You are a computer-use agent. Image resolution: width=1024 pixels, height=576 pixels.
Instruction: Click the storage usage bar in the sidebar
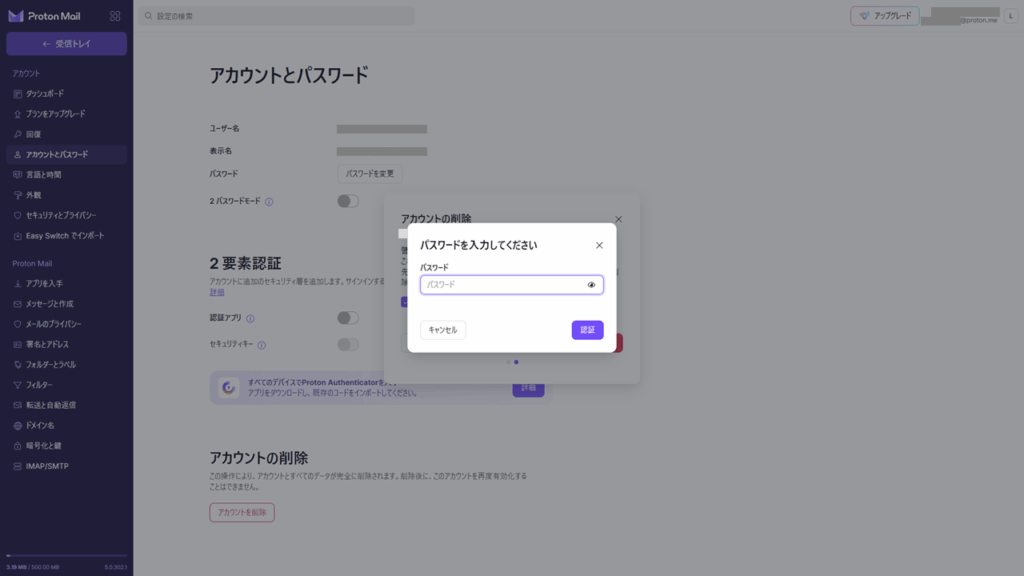pyautogui.click(x=66, y=555)
